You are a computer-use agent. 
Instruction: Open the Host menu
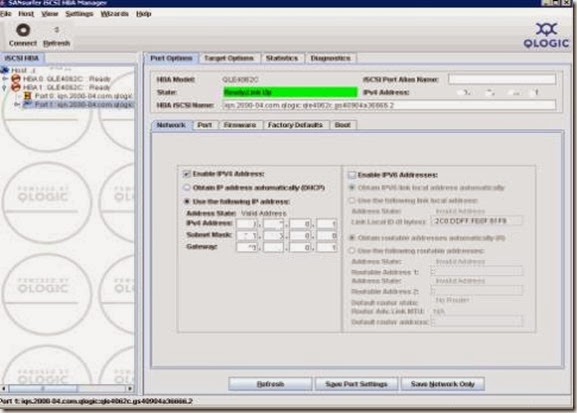26,14
